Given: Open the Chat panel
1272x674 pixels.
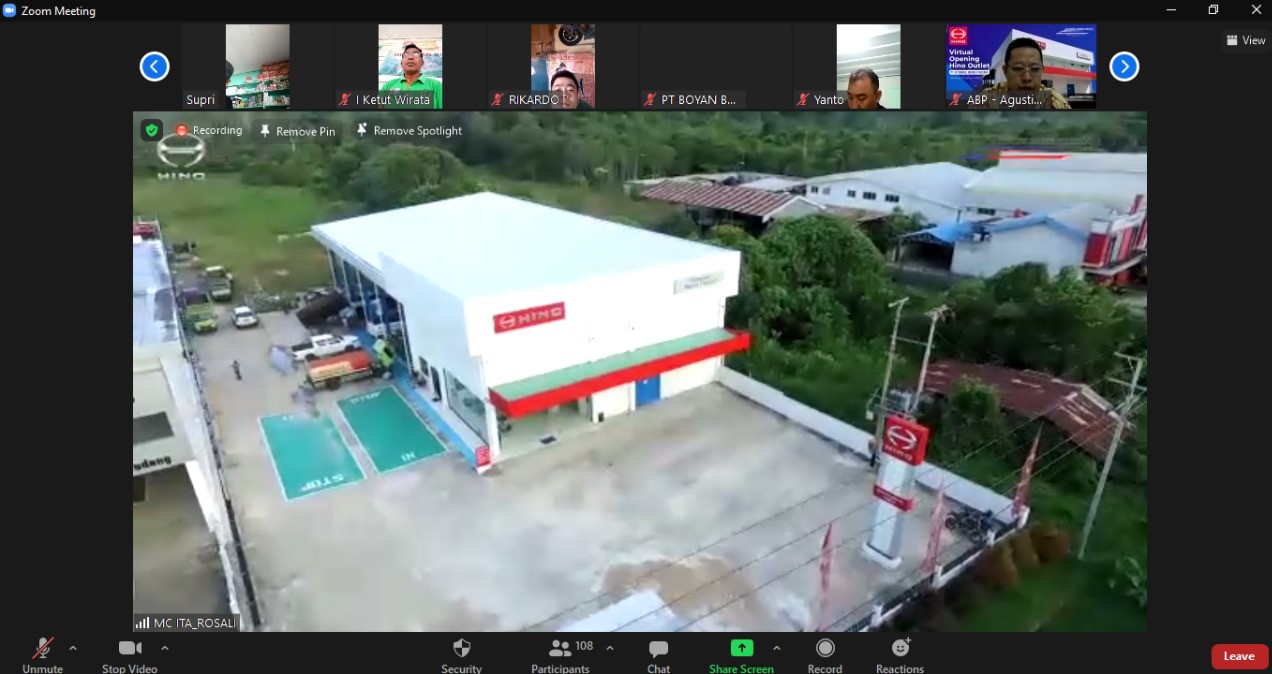Looking at the screenshot, I should pos(658,654).
